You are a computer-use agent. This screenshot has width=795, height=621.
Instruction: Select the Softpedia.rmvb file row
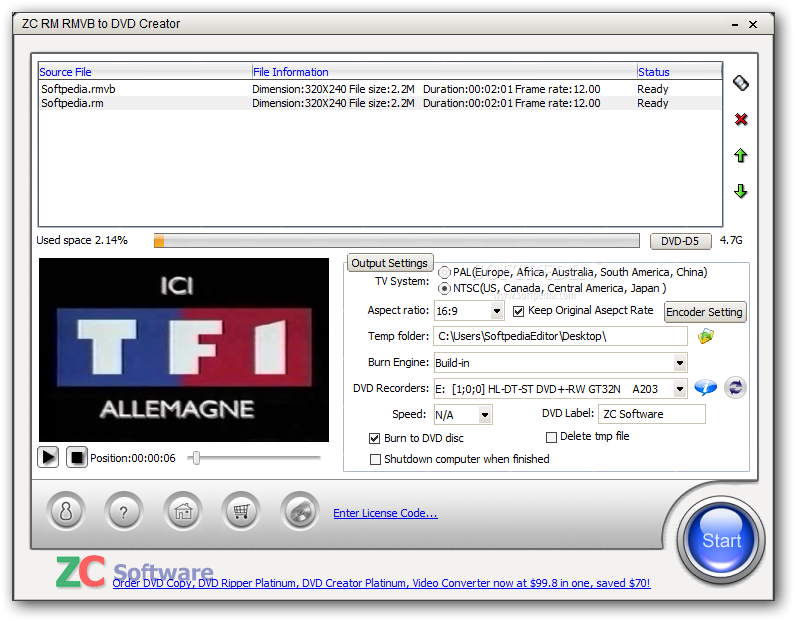(x=380, y=89)
